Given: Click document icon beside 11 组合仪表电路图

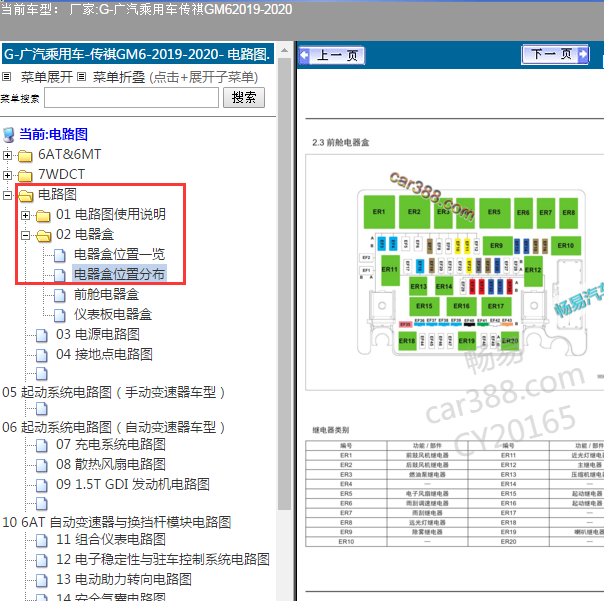Looking at the screenshot, I should [42, 540].
